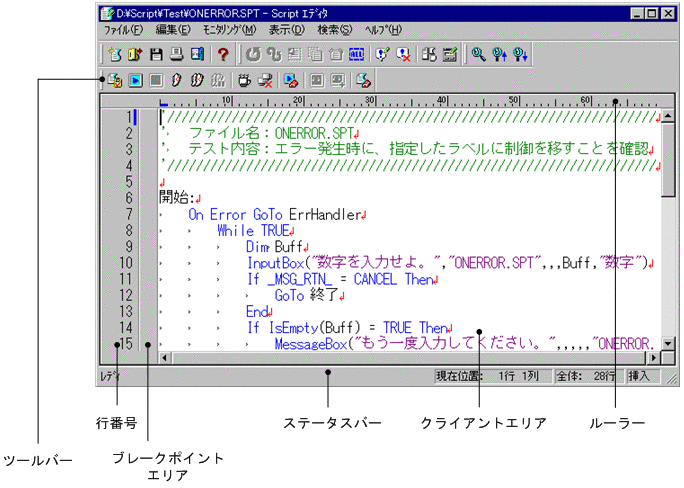Click the "If IsEmpty(Buff) = TRUE Then" line
The height and width of the screenshot is (488, 684).
pyautogui.click(x=350, y=328)
